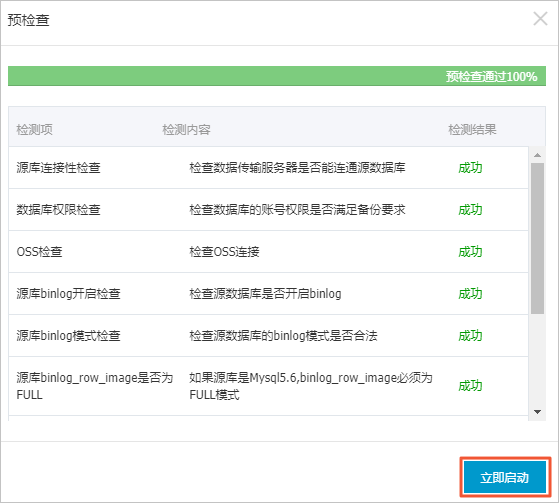This screenshot has width=559, height=503.
Task: Select the 源库连接性检查 row
Action: 268,168
